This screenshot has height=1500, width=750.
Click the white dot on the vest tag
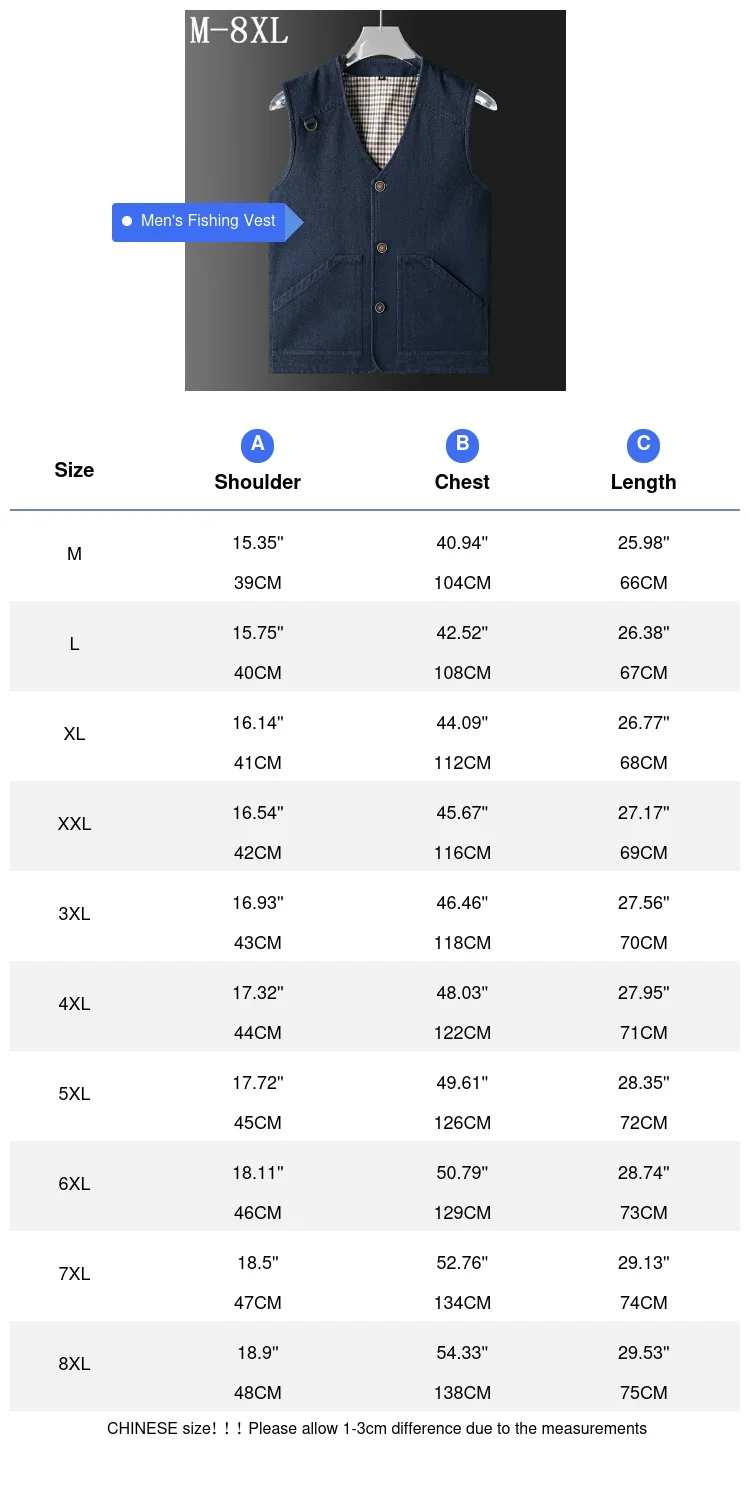tap(127, 221)
